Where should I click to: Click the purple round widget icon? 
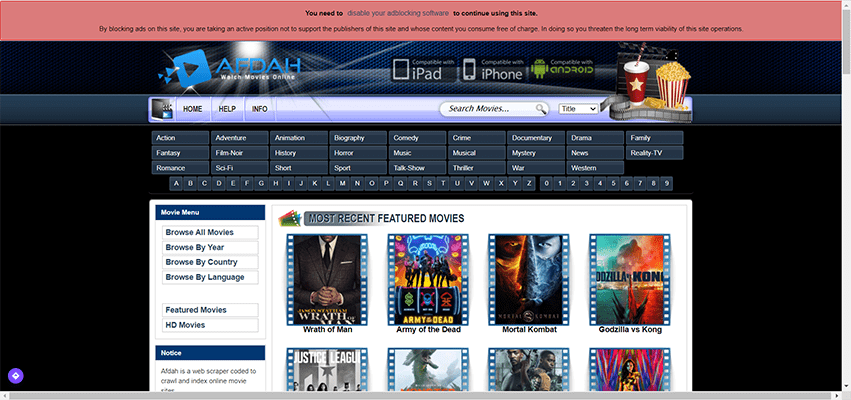pos(15,376)
